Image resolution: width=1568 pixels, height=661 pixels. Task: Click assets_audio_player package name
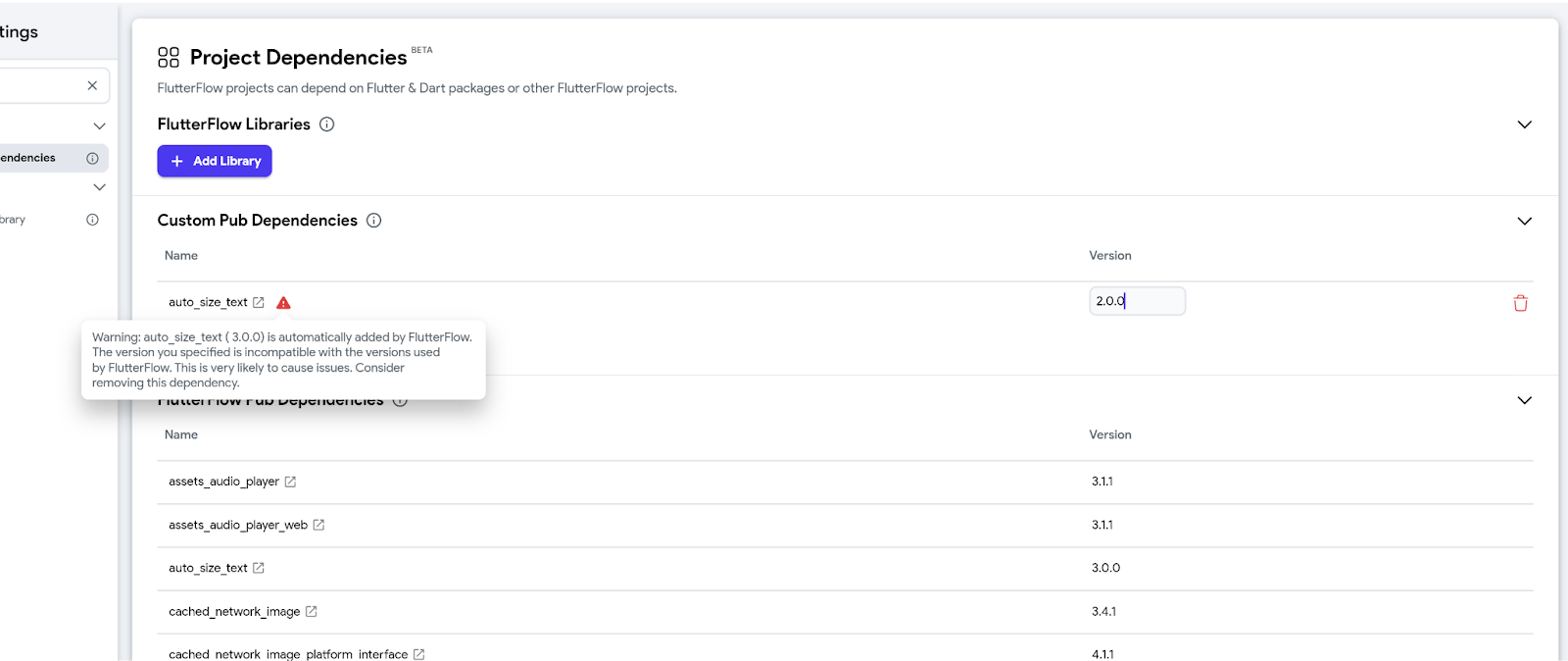(x=223, y=482)
